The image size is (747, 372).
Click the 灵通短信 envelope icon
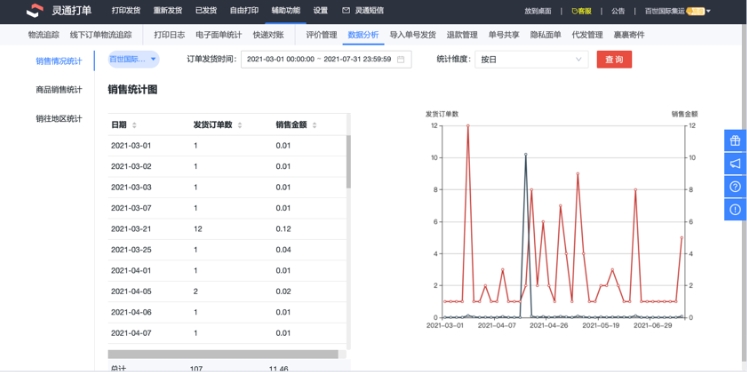pyautogui.click(x=346, y=10)
